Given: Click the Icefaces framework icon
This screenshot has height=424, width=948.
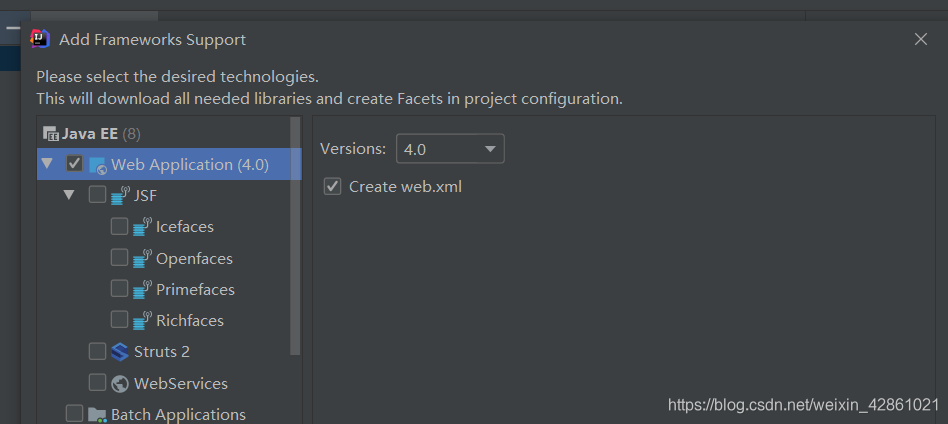Looking at the screenshot, I should click(x=143, y=227).
